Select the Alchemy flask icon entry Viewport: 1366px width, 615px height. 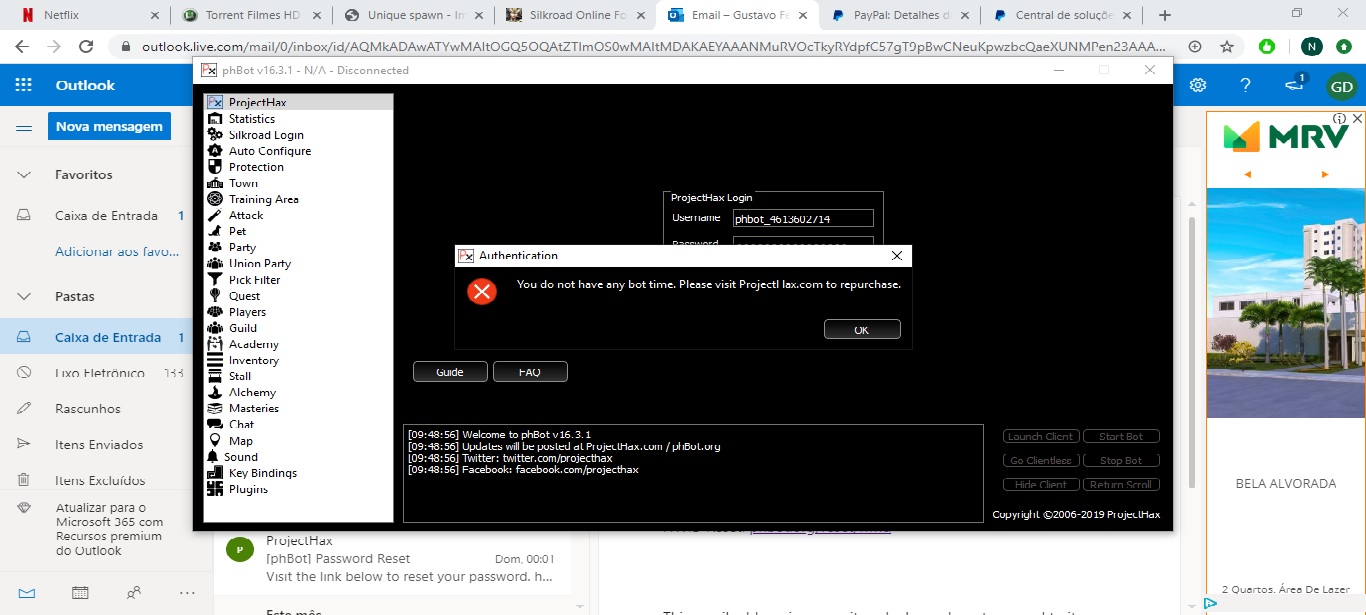coord(214,392)
